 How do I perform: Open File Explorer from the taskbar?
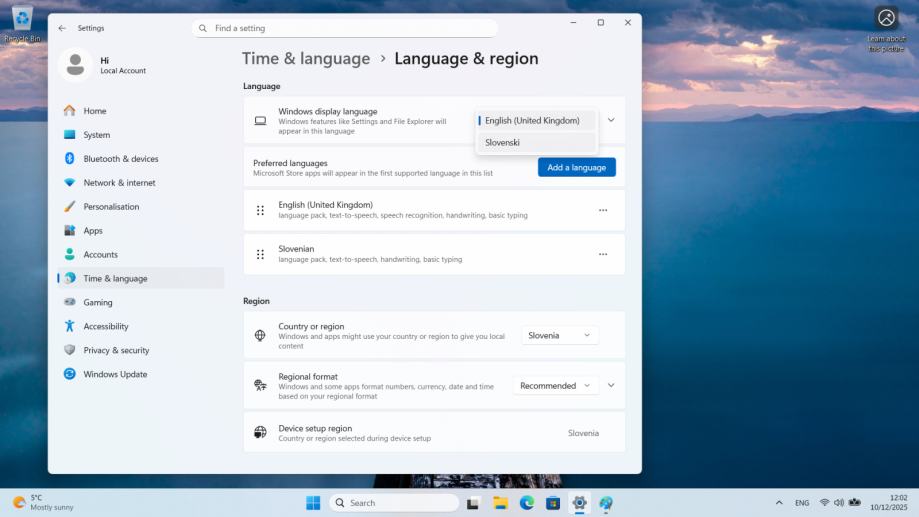(x=500, y=502)
